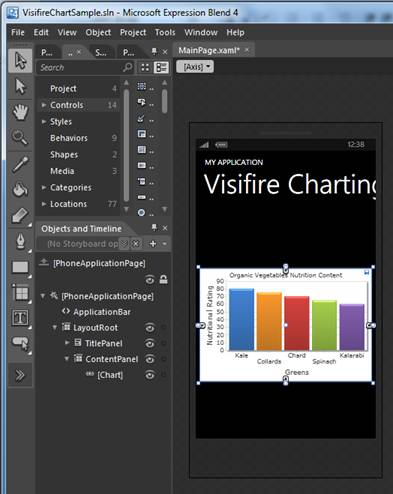Toggle lock for [Chart] row

tap(163, 375)
